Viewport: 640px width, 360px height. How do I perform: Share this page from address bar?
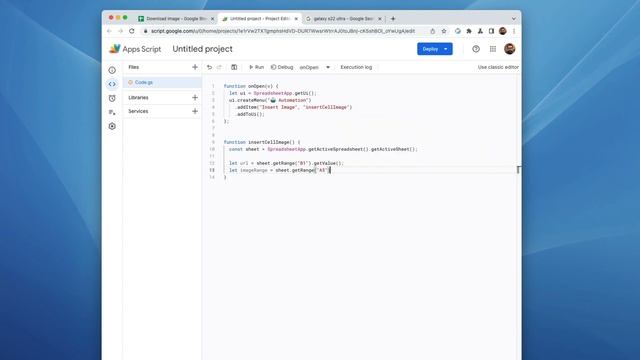(x=433, y=31)
